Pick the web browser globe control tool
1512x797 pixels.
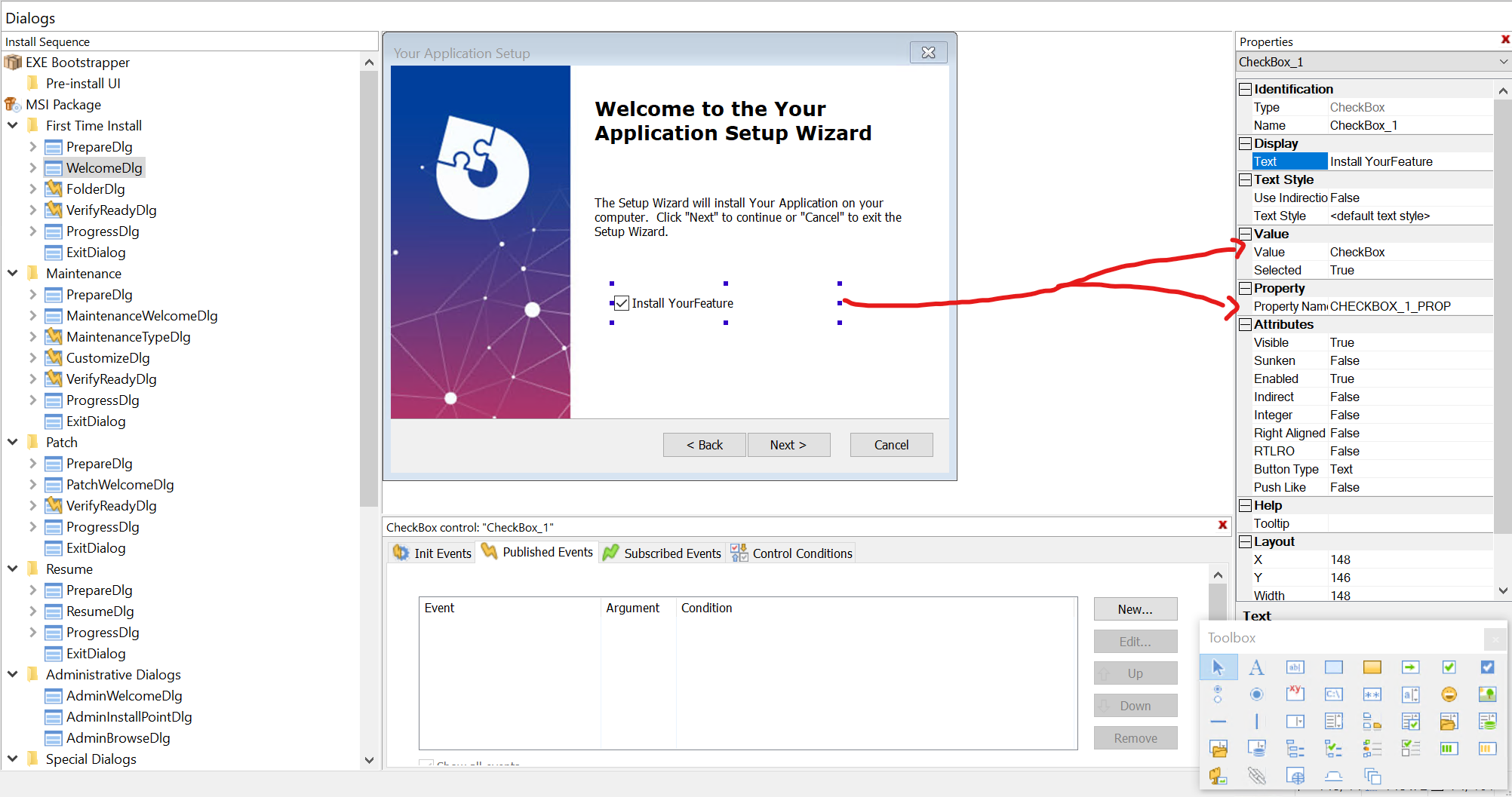click(x=1295, y=776)
